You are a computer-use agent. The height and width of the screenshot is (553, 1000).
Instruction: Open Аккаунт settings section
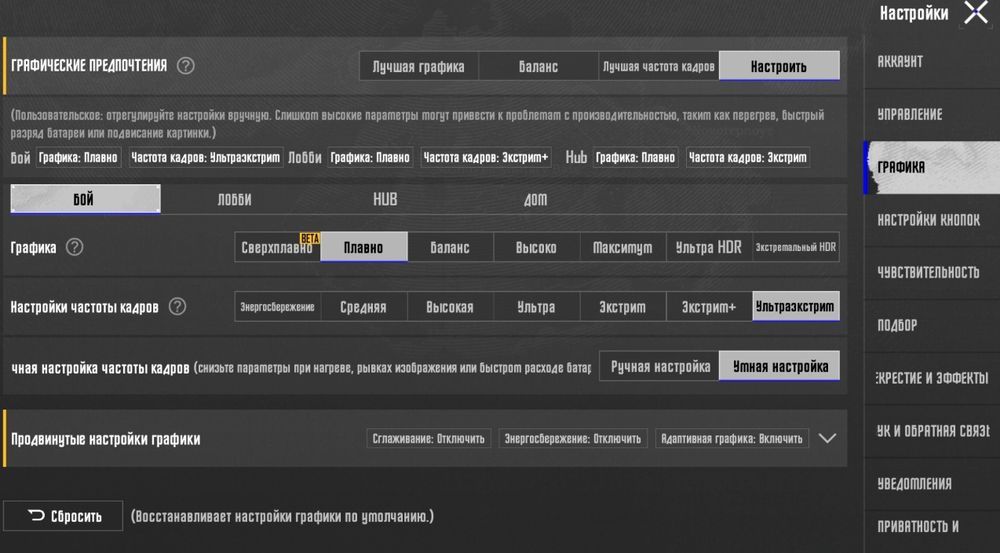[x=932, y=62]
